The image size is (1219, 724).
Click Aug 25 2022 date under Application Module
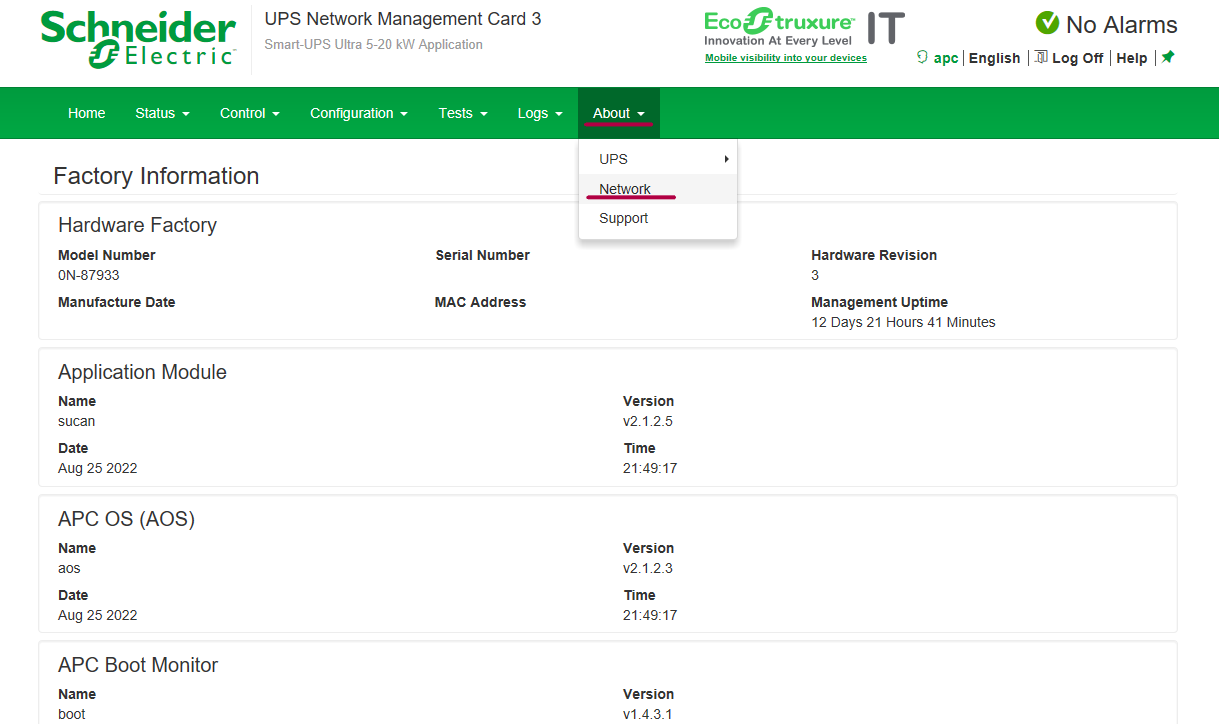point(98,468)
